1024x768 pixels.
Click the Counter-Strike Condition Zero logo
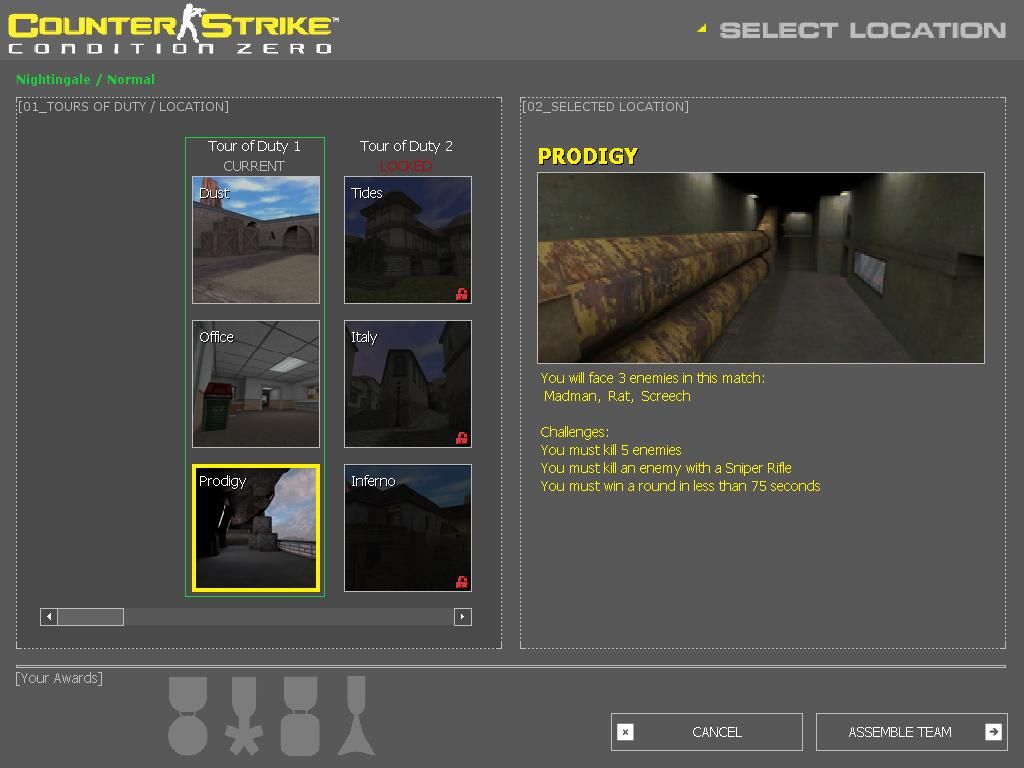pos(172,30)
